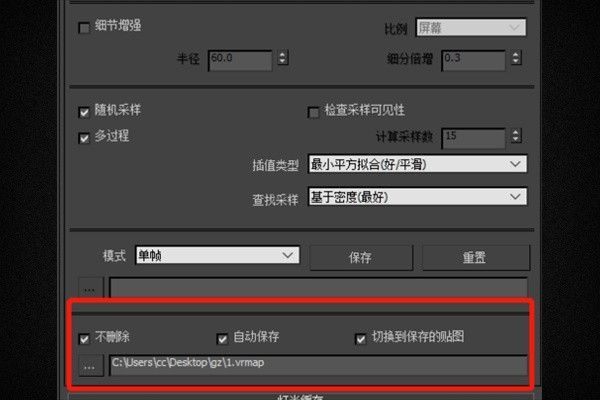Toggle 切换到保存的贴图 checkbox
The image size is (600, 400).
click(x=360, y=339)
